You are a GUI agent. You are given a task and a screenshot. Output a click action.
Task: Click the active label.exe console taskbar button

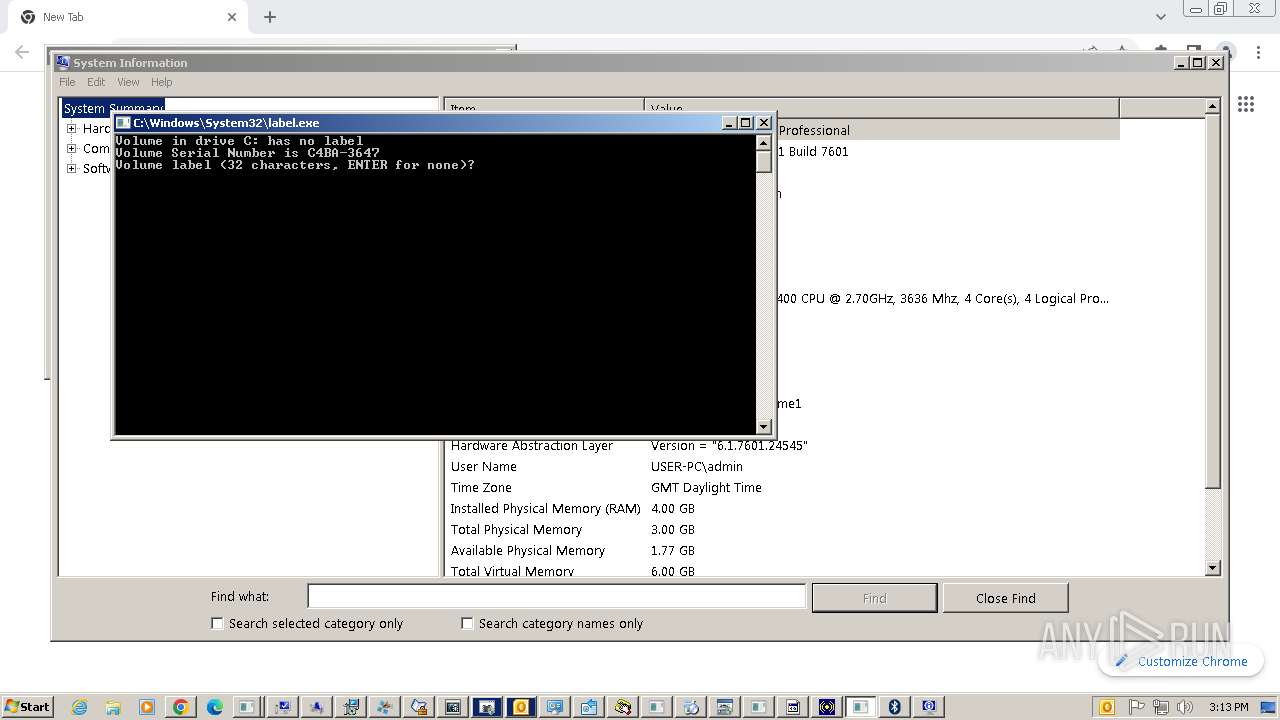(860, 707)
